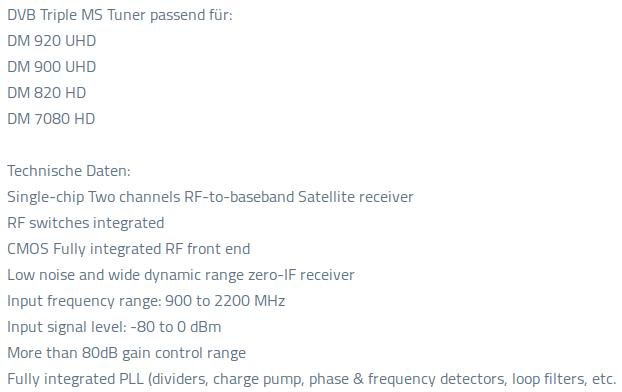This screenshot has height=392, width=622.
Task: Click the '900 to 2200 MHz' value
Action: (x=225, y=301)
